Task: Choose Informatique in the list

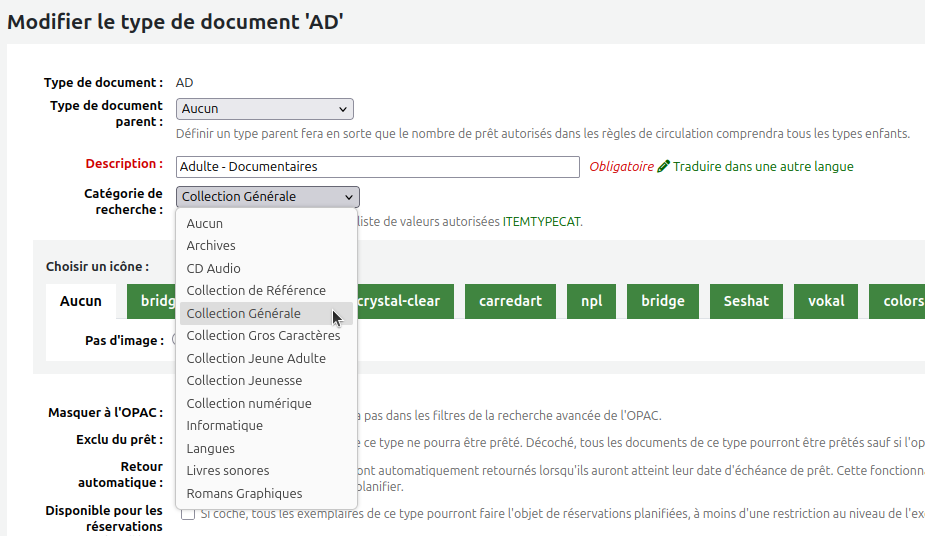Action: tap(267, 426)
